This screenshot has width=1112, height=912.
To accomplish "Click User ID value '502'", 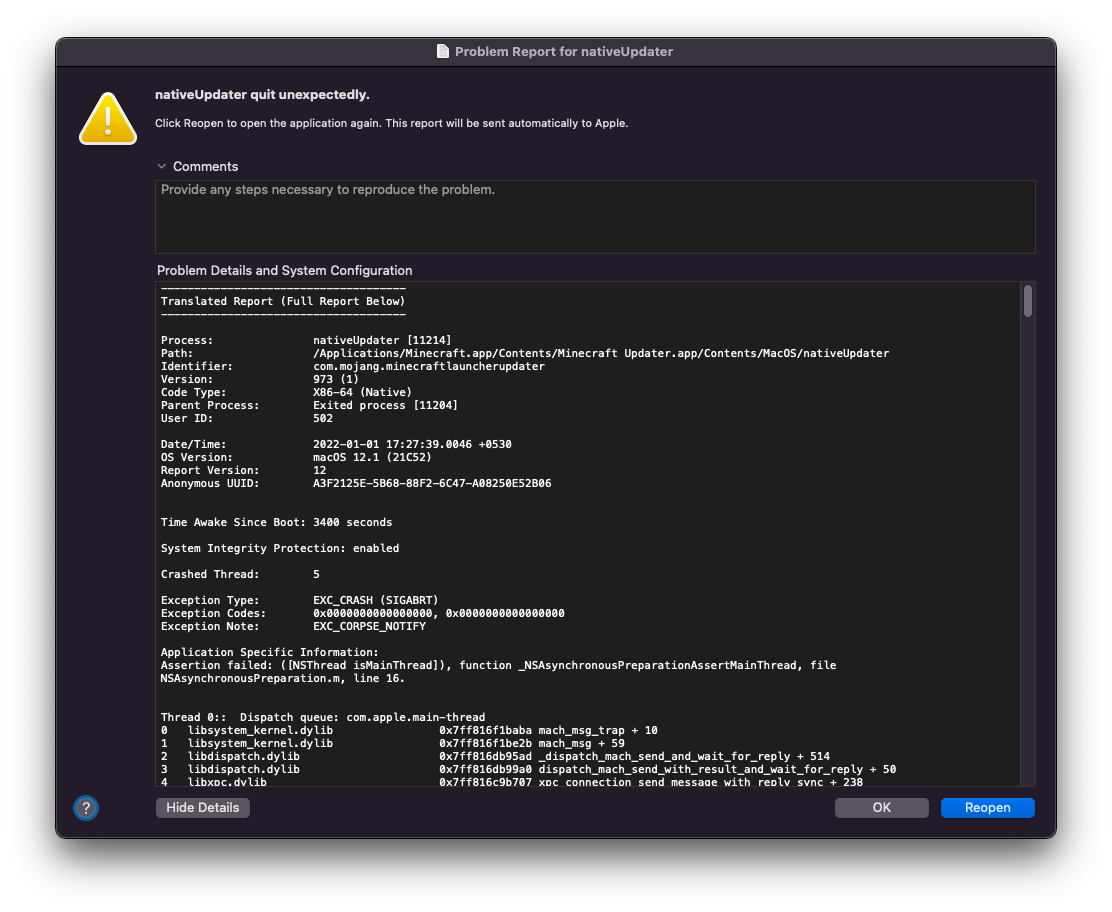I will [x=323, y=418].
